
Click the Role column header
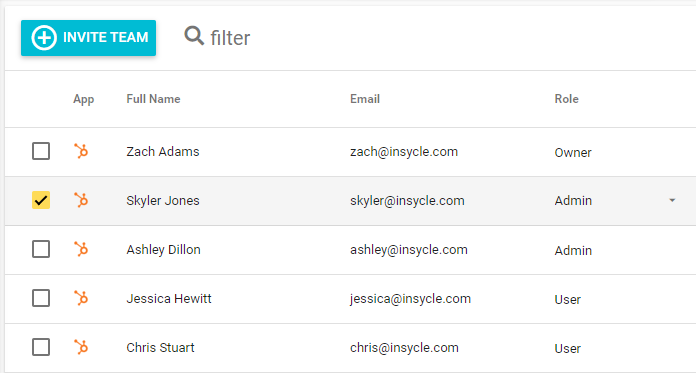pos(566,99)
